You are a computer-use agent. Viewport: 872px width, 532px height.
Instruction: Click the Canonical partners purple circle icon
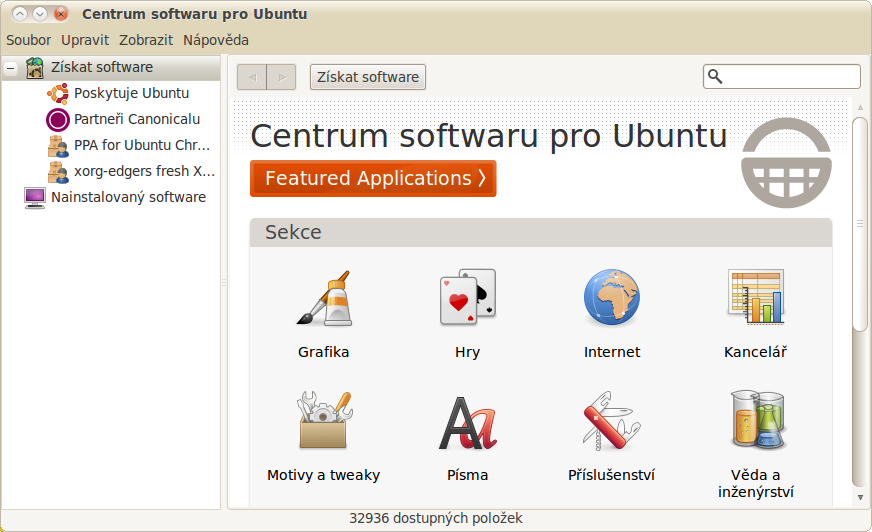click(58, 120)
